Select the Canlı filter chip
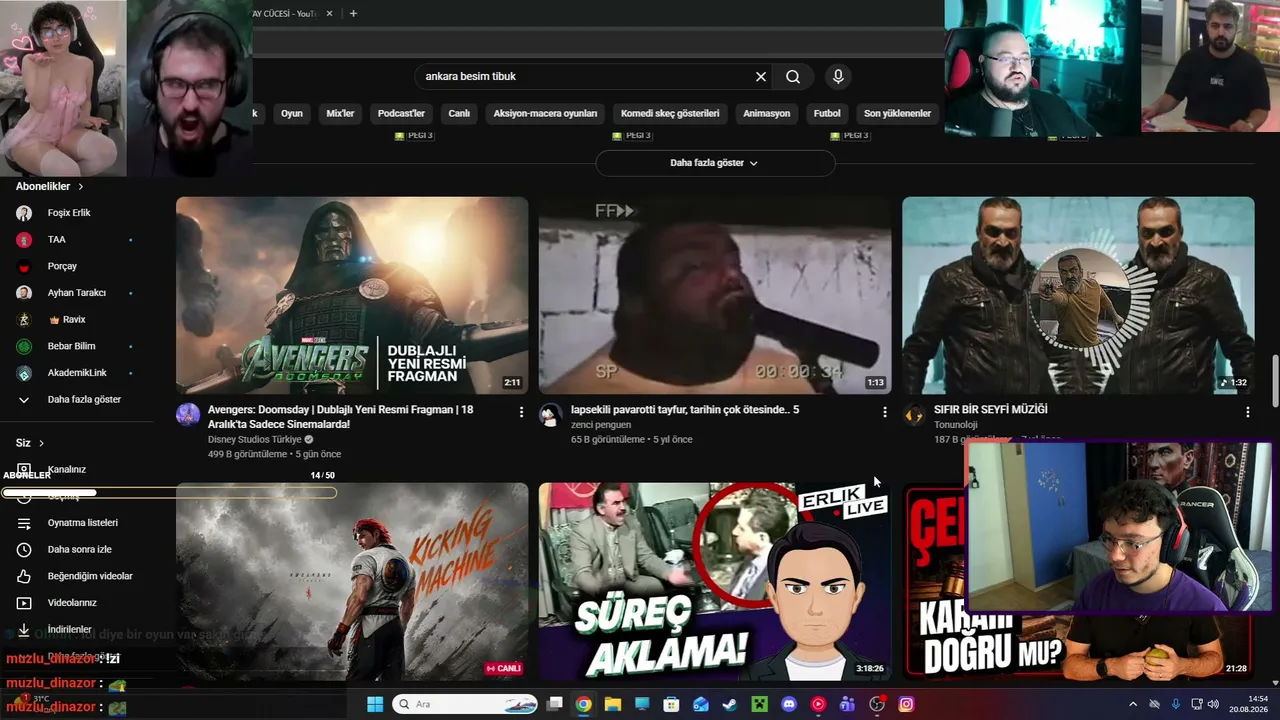 (459, 113)
